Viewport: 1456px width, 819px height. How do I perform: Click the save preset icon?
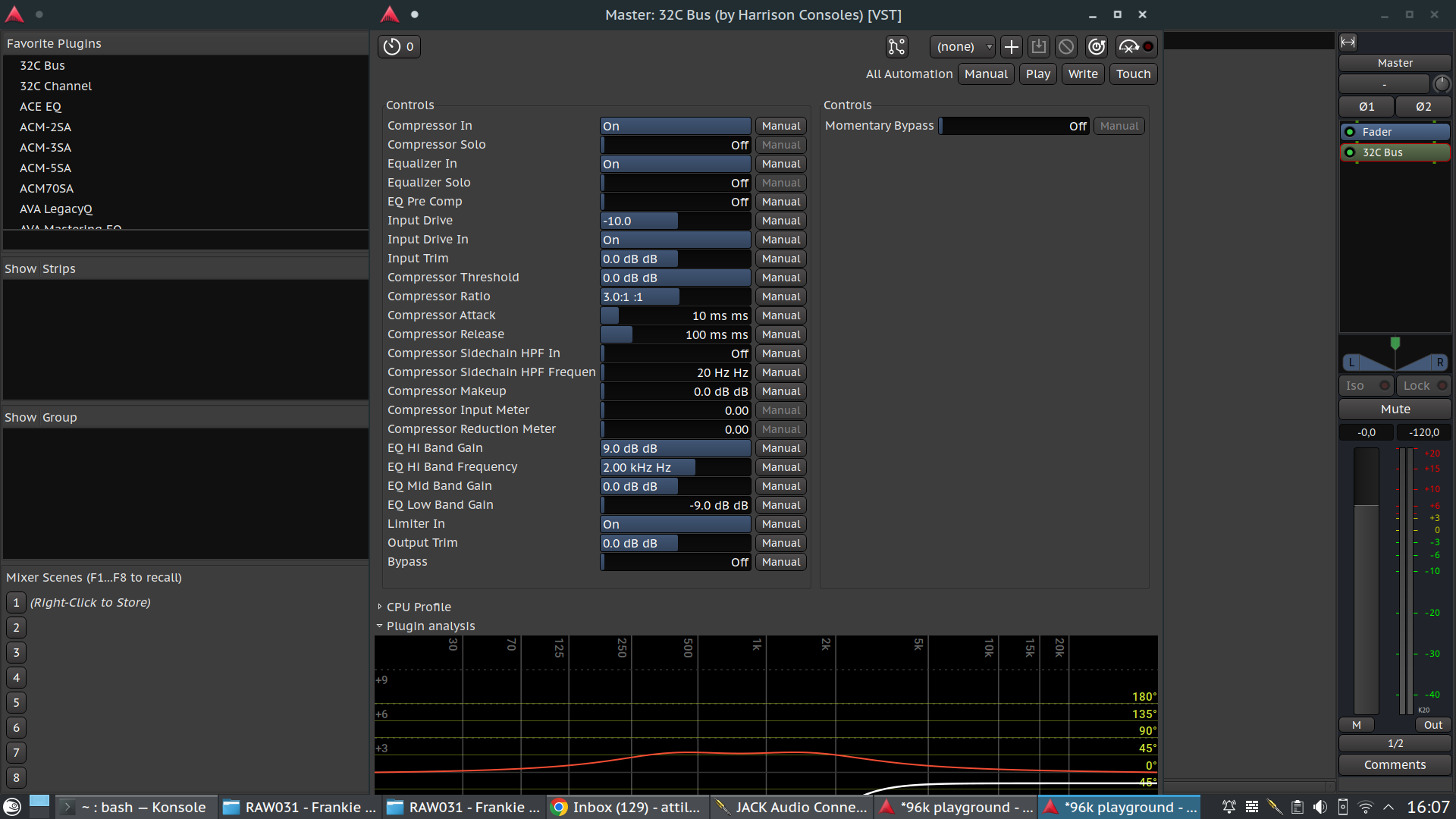tap(1039, 47)
